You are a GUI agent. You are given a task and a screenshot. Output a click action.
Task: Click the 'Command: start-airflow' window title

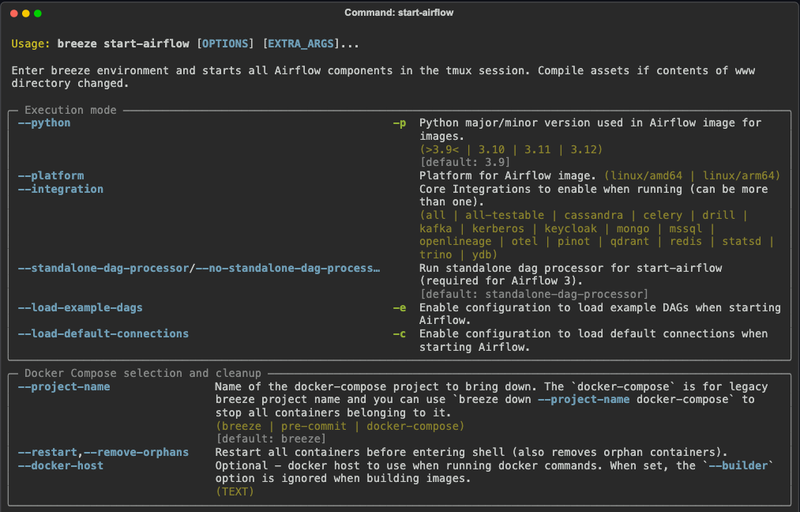(x=398, y=13)
